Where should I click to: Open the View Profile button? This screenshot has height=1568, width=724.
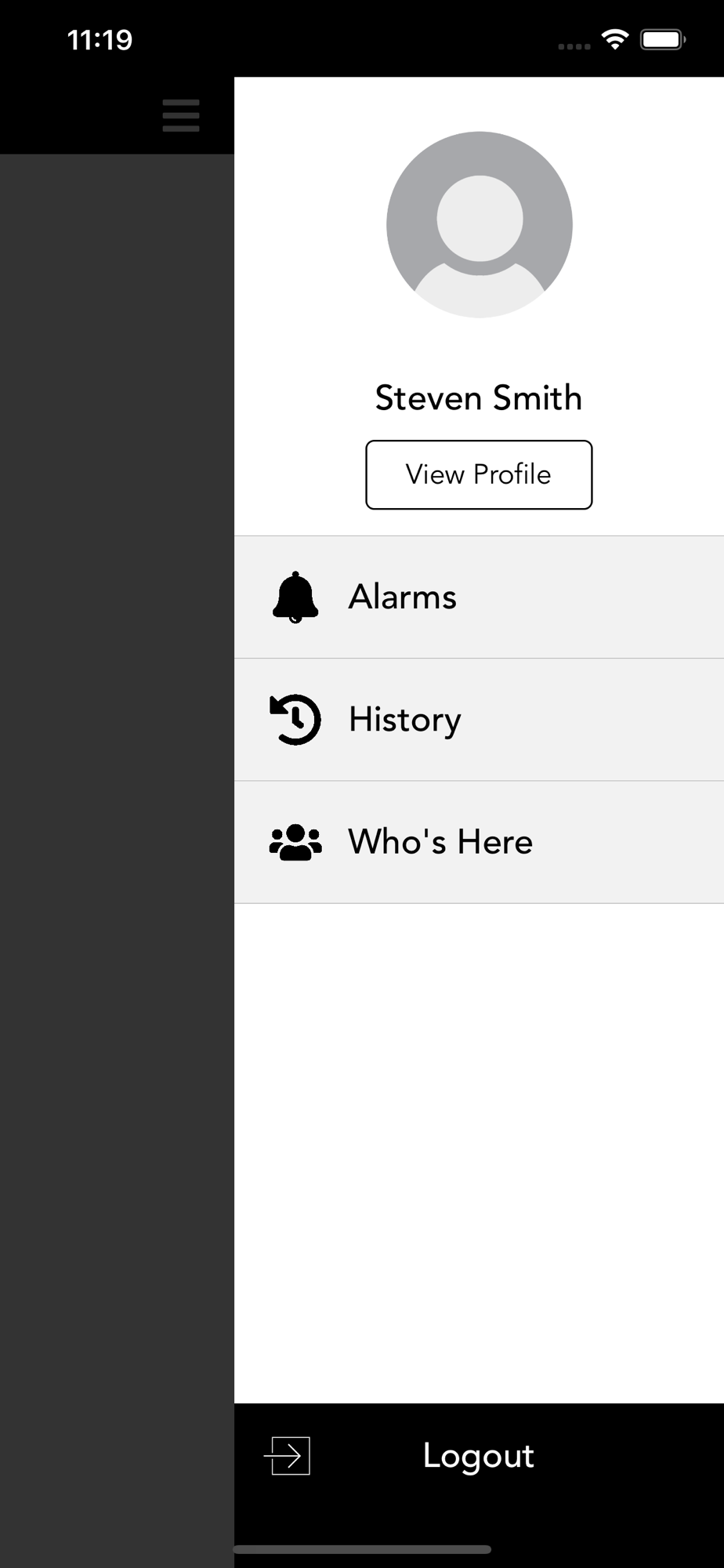[479, 475]
